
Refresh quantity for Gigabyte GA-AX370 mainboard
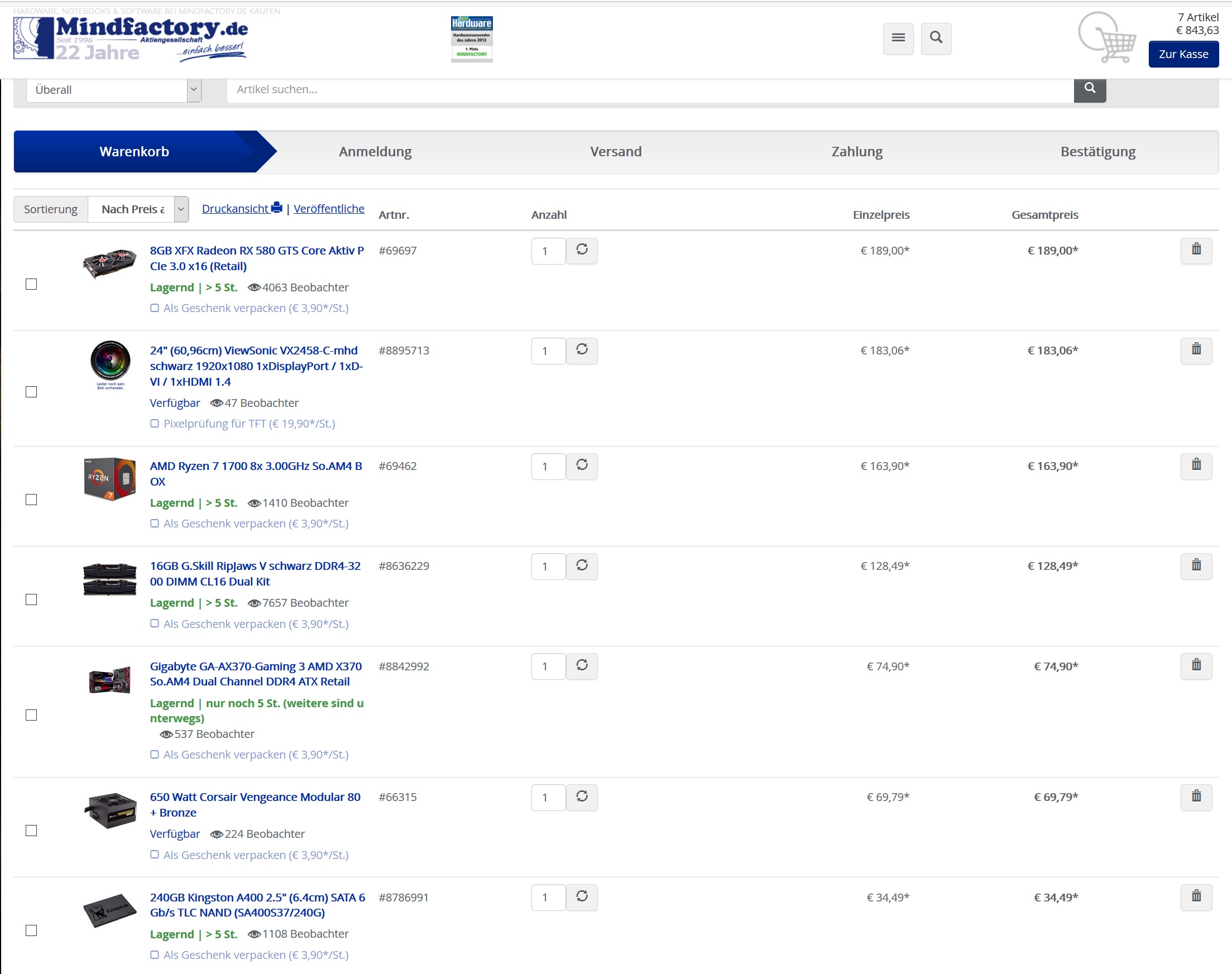[582, 666]
